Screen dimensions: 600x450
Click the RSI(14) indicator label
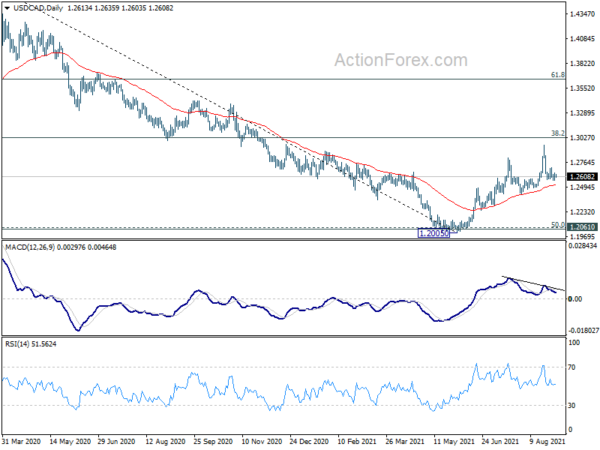[x=17, y=344]
